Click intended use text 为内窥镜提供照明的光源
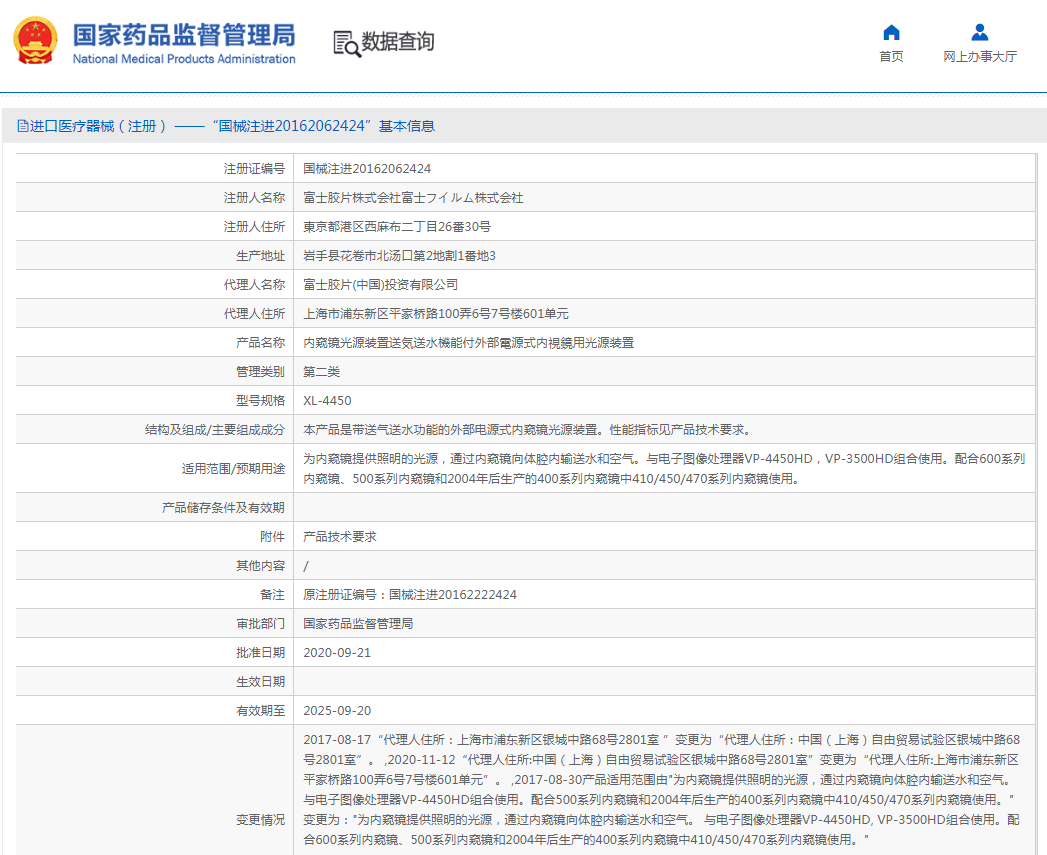The image size is (1047, 855). 664,468
